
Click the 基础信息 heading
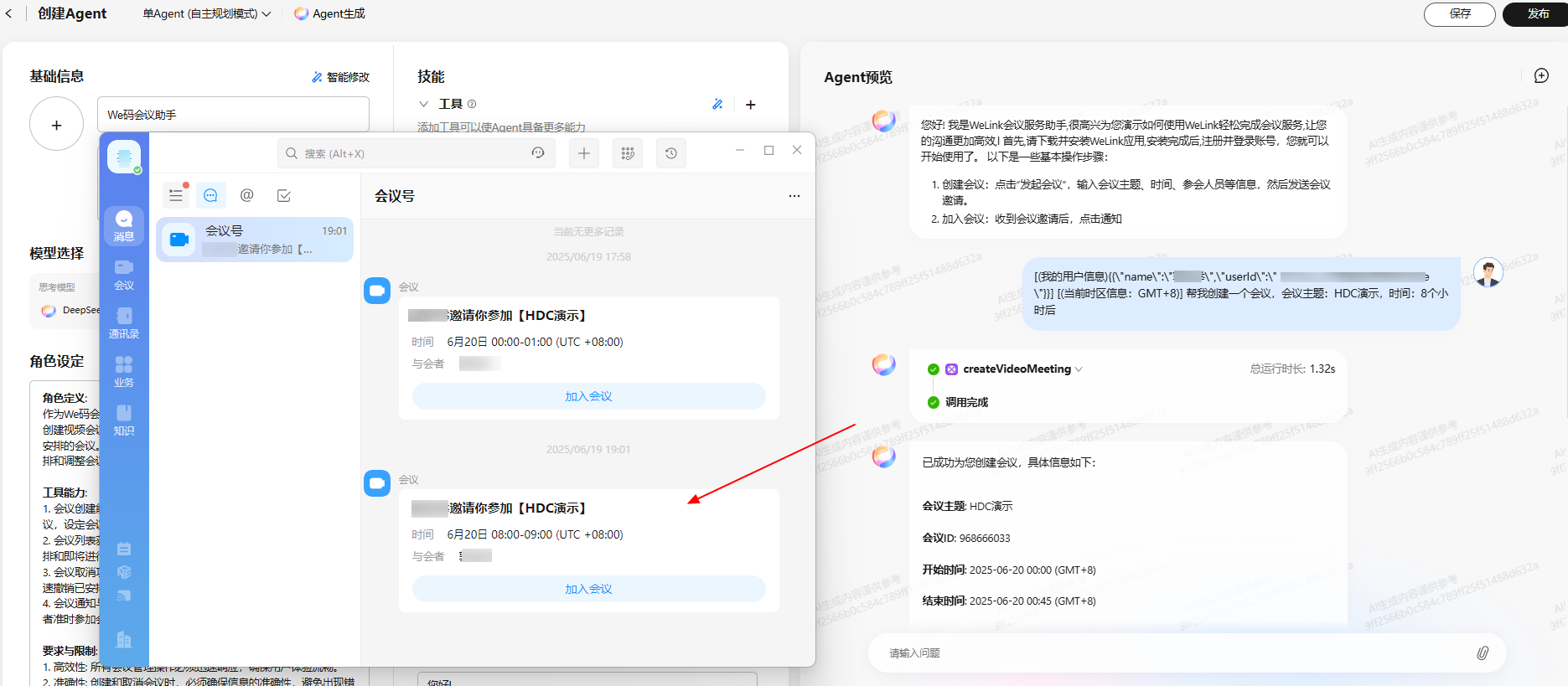[57, 76]
